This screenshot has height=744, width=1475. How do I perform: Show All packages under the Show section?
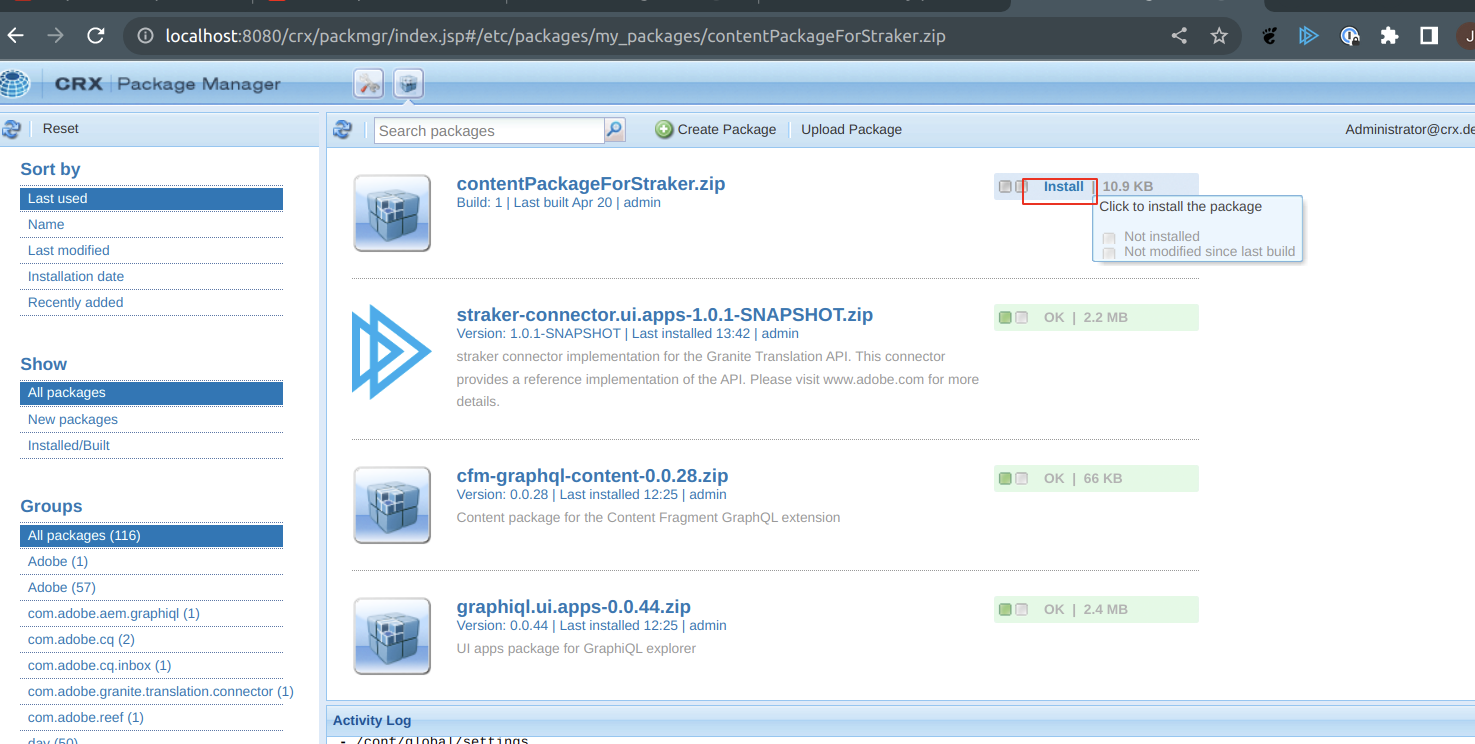pyautogui.click(x=151, y=393)
